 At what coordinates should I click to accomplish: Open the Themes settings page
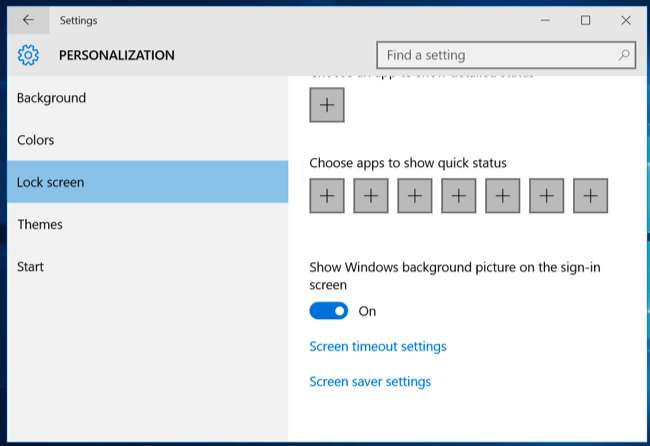(40, 224)
